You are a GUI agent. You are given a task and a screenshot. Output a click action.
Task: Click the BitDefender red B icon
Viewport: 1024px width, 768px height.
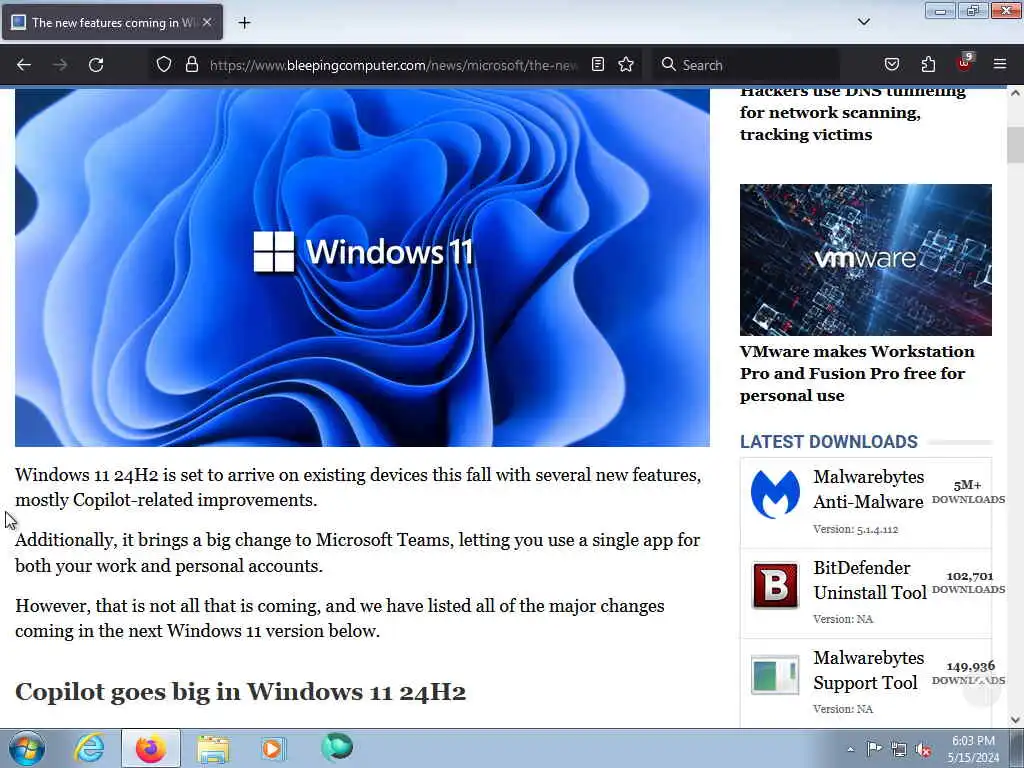(775, 585)
